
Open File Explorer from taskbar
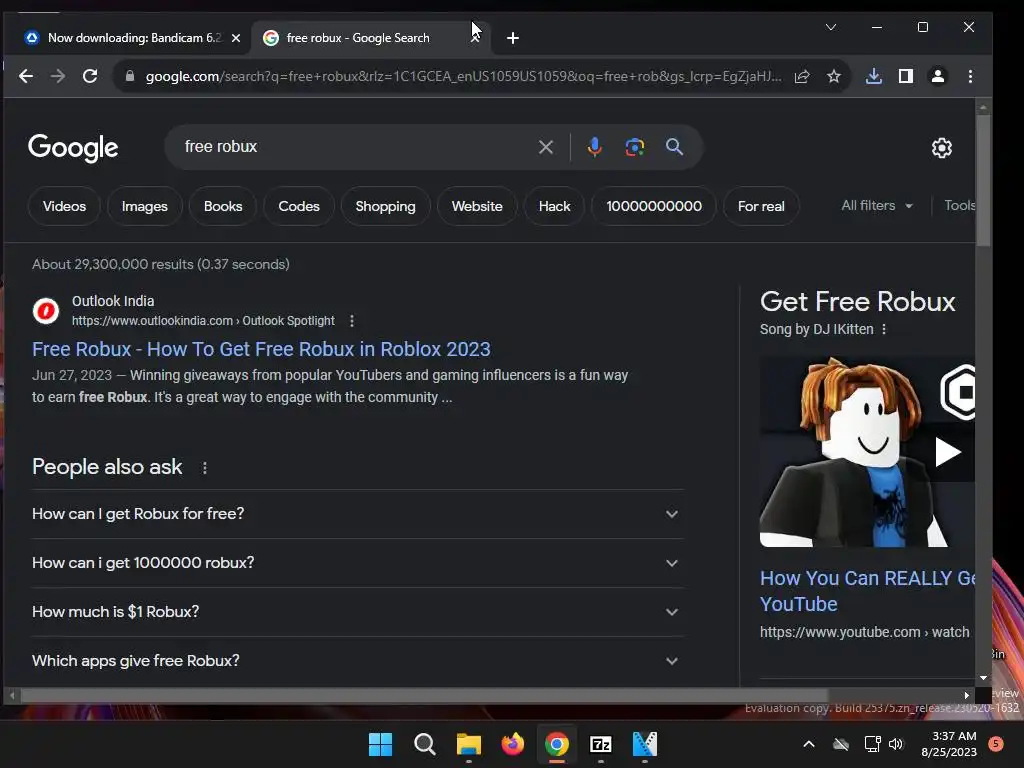(x=469, y=744)
